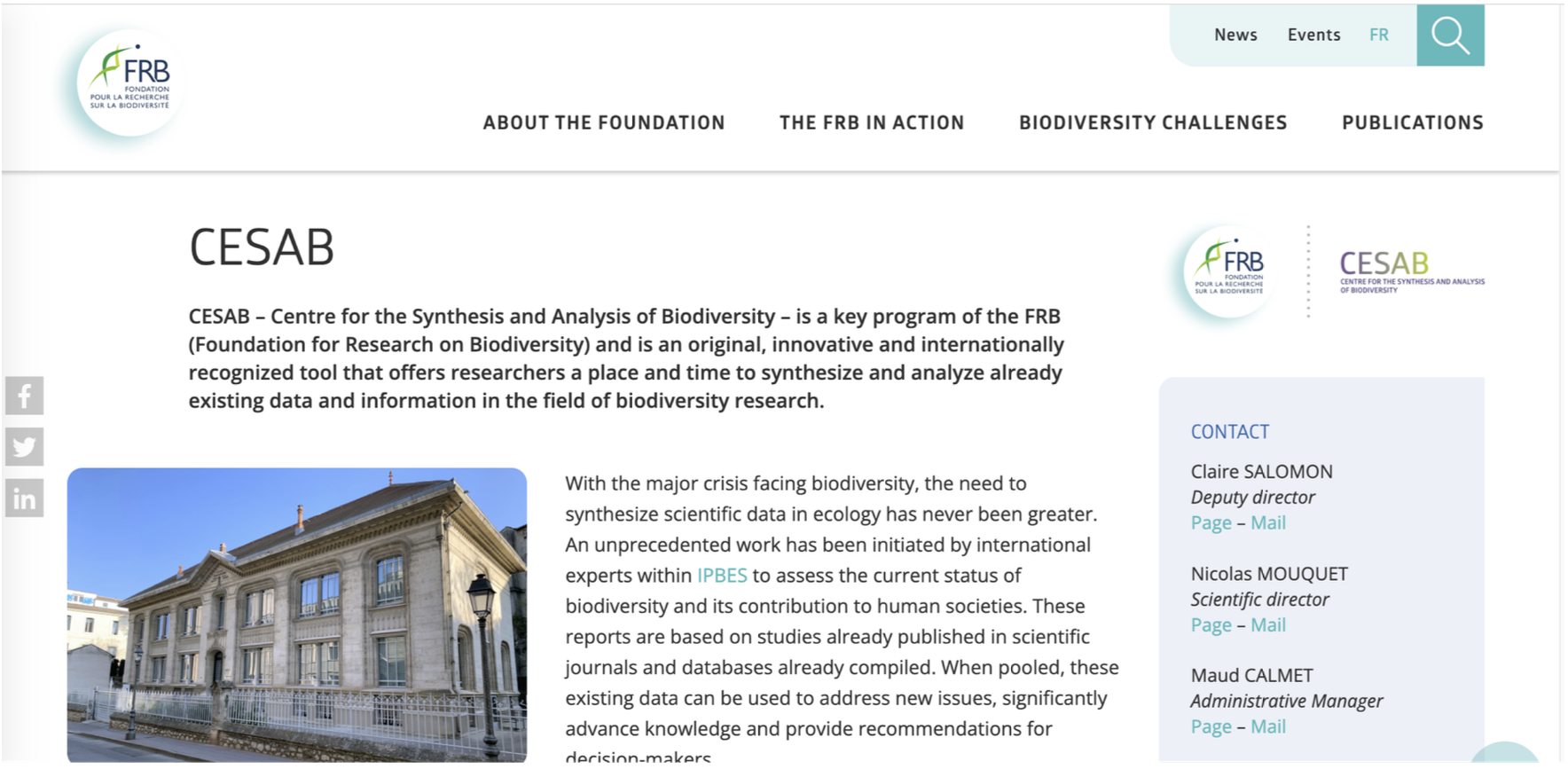Viewport: 1568px width, 777px height.
Task: Open the Publications menu
Action: (1412, 123)
